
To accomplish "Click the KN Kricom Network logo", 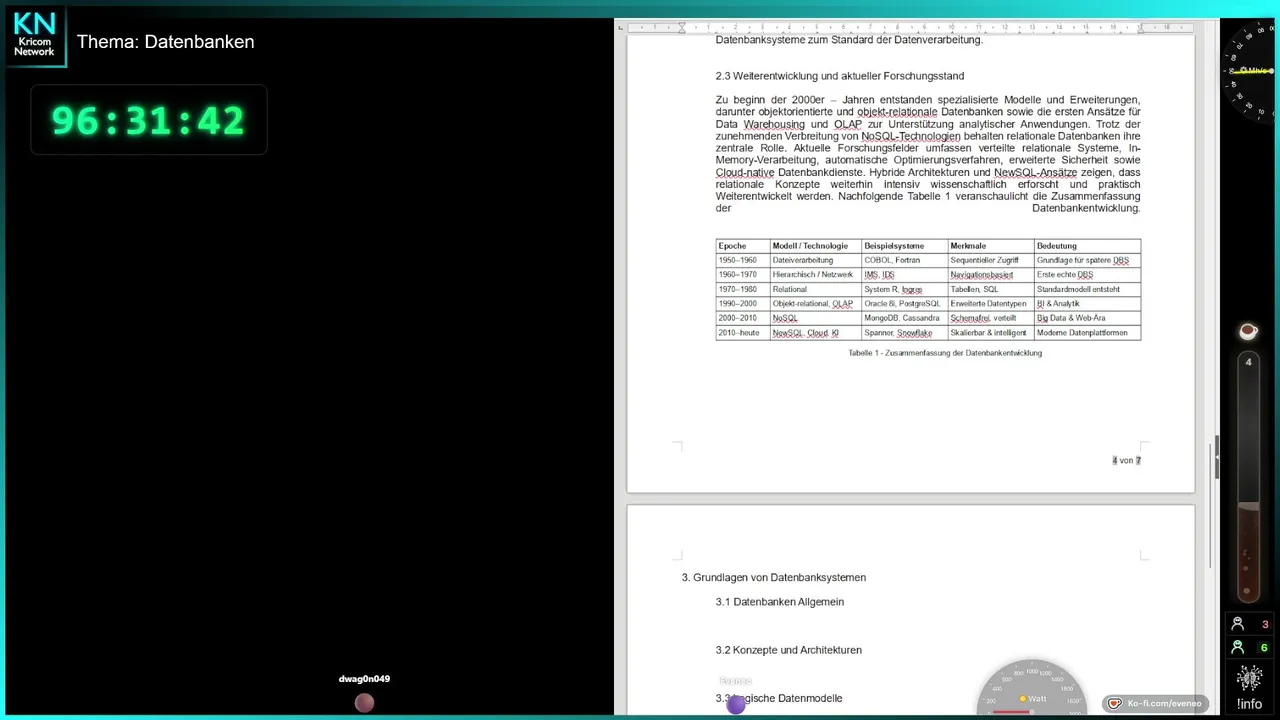I will pyautogui.click(x=35, y=35).
